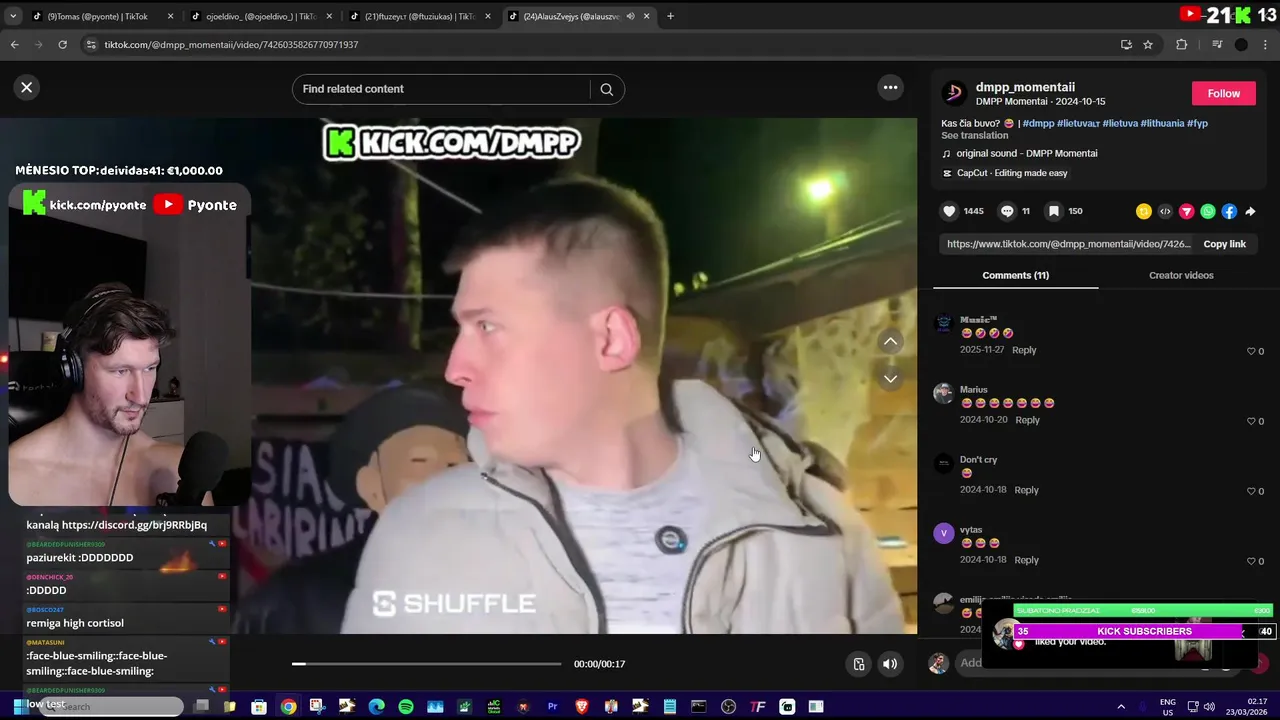This screenshot has width=1280, height=720.
Task: Like Don't cry's comment heart
Action: coord(1251,491)
